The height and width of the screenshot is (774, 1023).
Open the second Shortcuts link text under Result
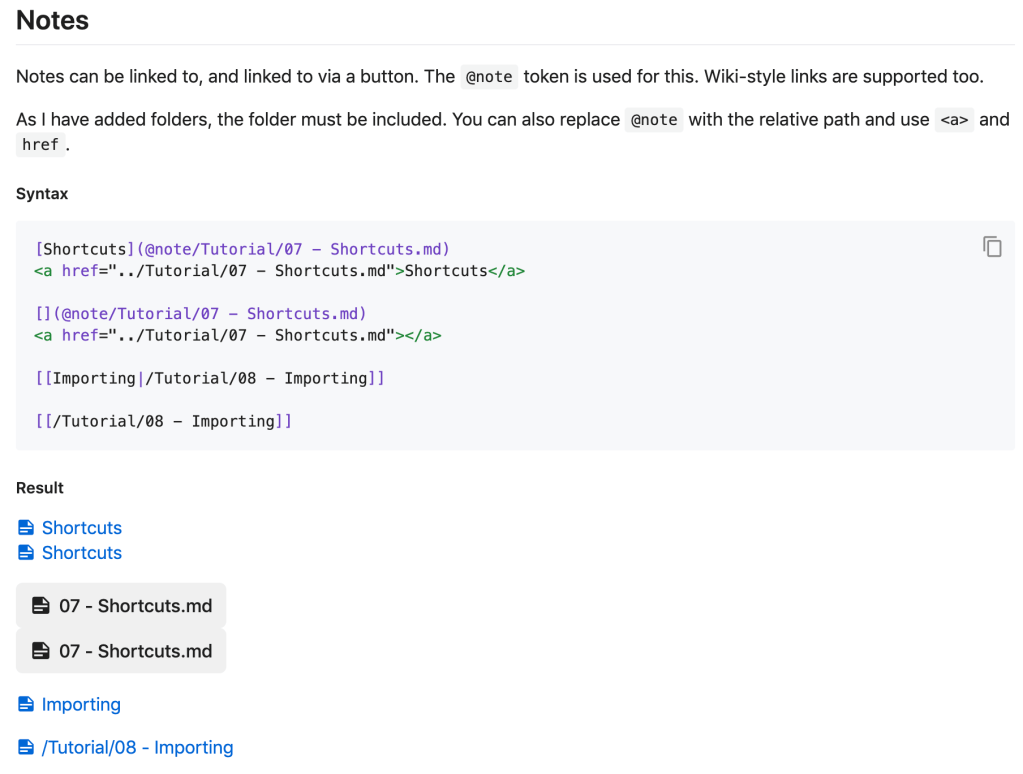click(81, 553)
